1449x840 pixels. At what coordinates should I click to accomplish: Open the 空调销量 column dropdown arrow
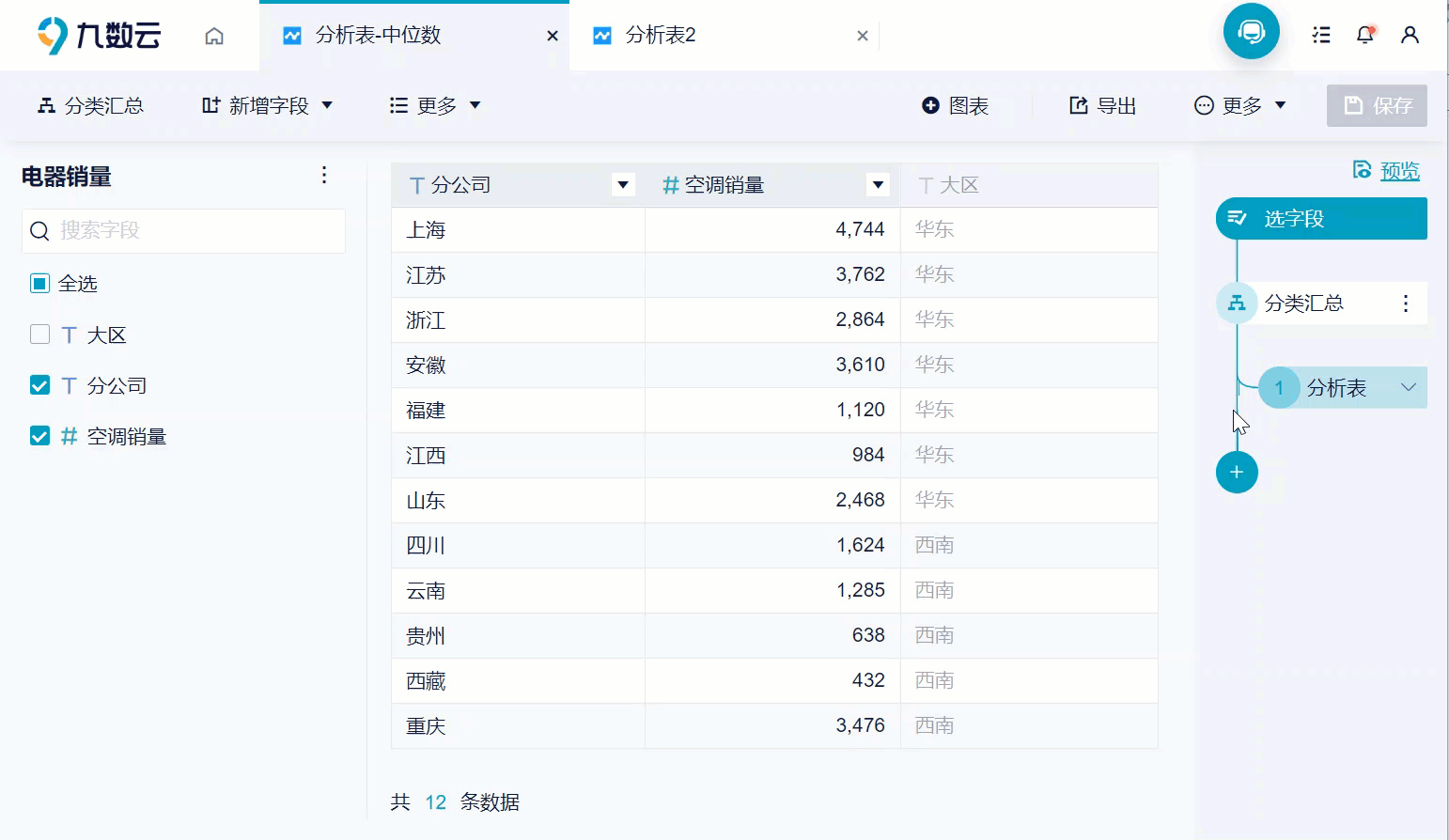(878, 185)
